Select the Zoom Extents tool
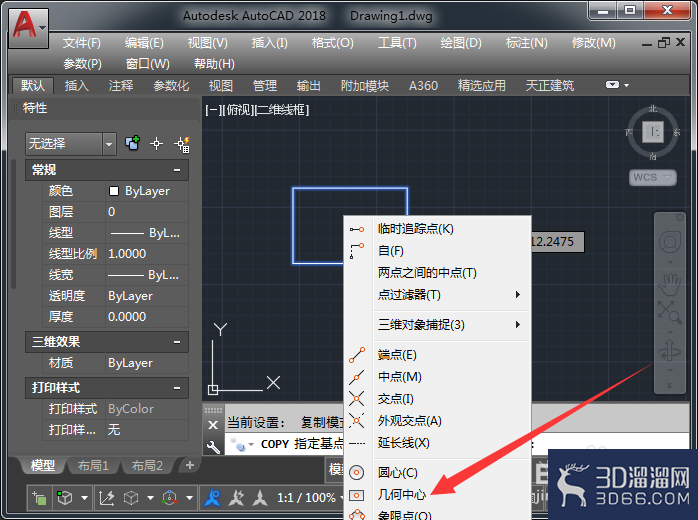This screenshot has height=520, width=698. [x=670, y=312]
